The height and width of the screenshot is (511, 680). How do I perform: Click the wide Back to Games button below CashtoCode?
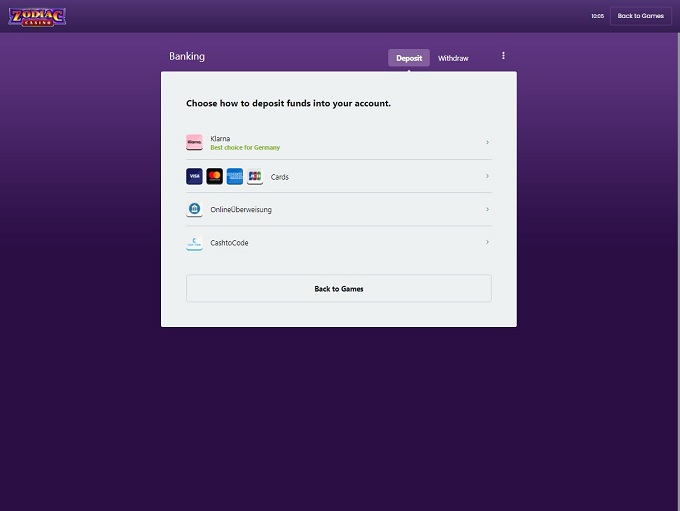coord(338,288)
